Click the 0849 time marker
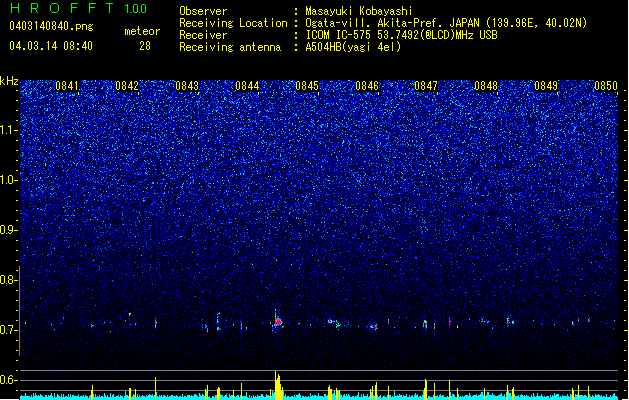This screenshot has width=629, height=400. (x=546, y=86)
